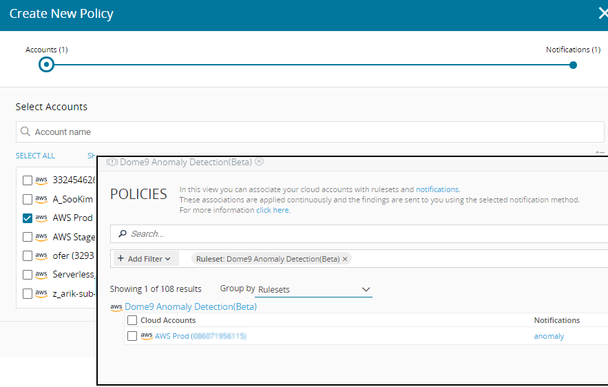
Task: Click the alert icon before Dome9 Anomaly Detection(Beta) tag
Action: [x=112, y=162]
